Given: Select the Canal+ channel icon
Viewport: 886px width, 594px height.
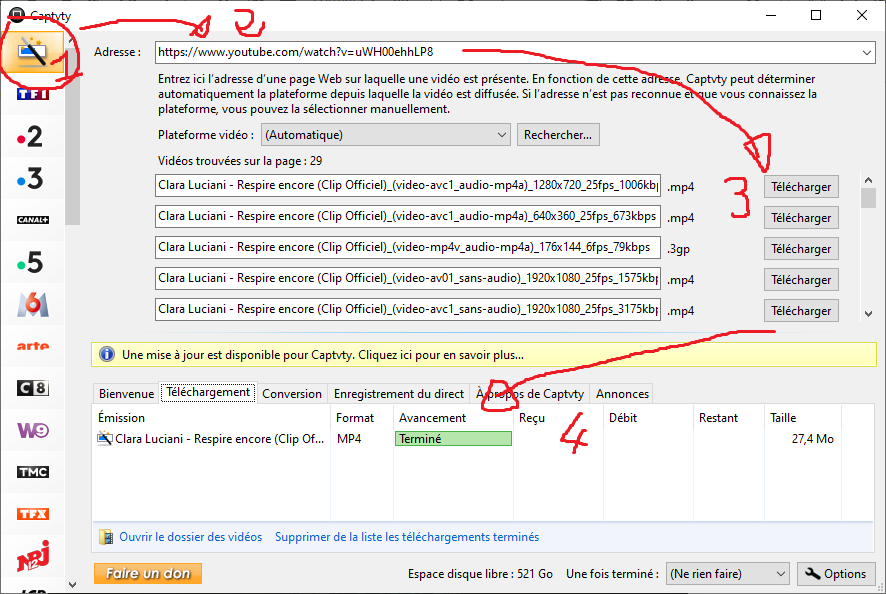Looking at the screenshot, I should pos(33,220).
